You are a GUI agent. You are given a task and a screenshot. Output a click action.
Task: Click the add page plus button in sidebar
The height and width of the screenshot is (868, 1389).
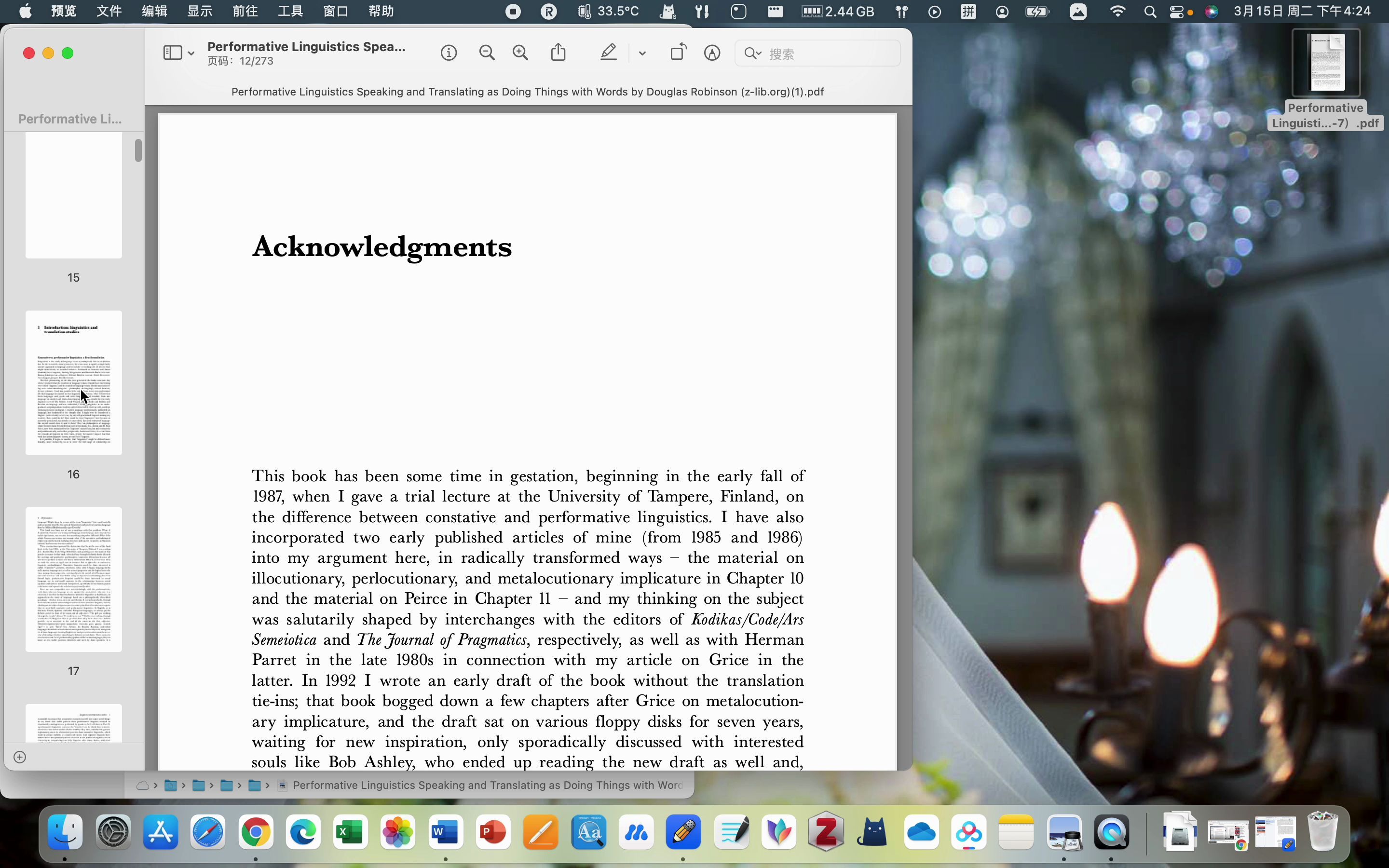tap(20, 757)
